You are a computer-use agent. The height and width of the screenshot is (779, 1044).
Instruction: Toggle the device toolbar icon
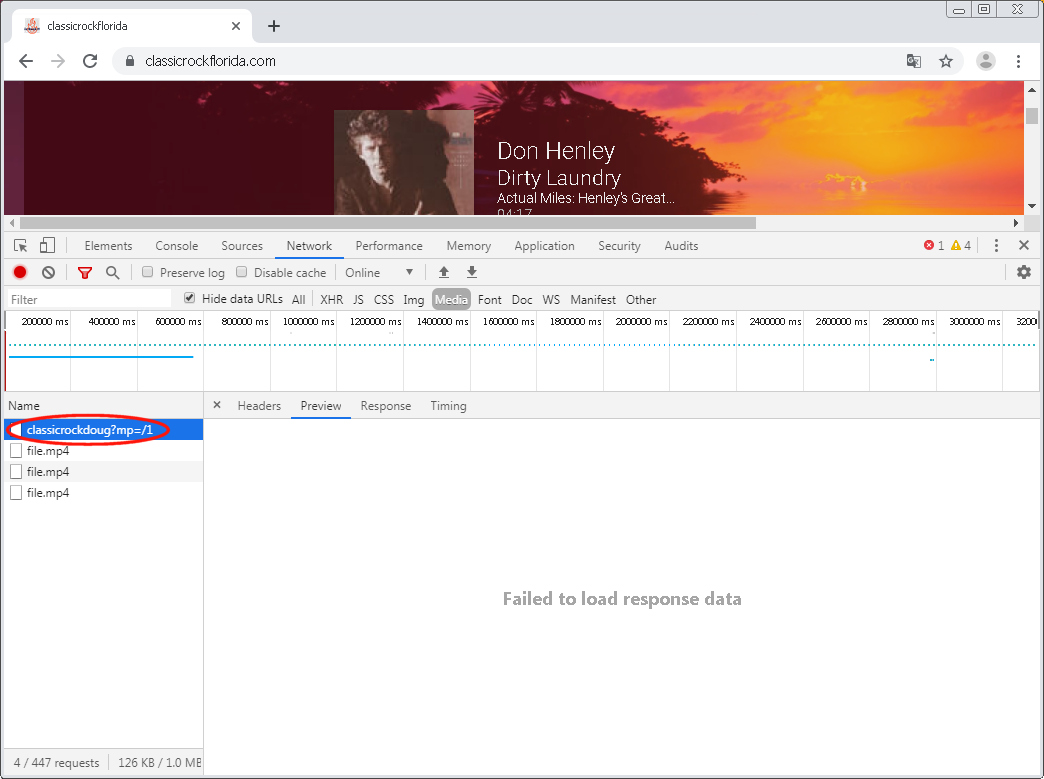tap(47, 246)
